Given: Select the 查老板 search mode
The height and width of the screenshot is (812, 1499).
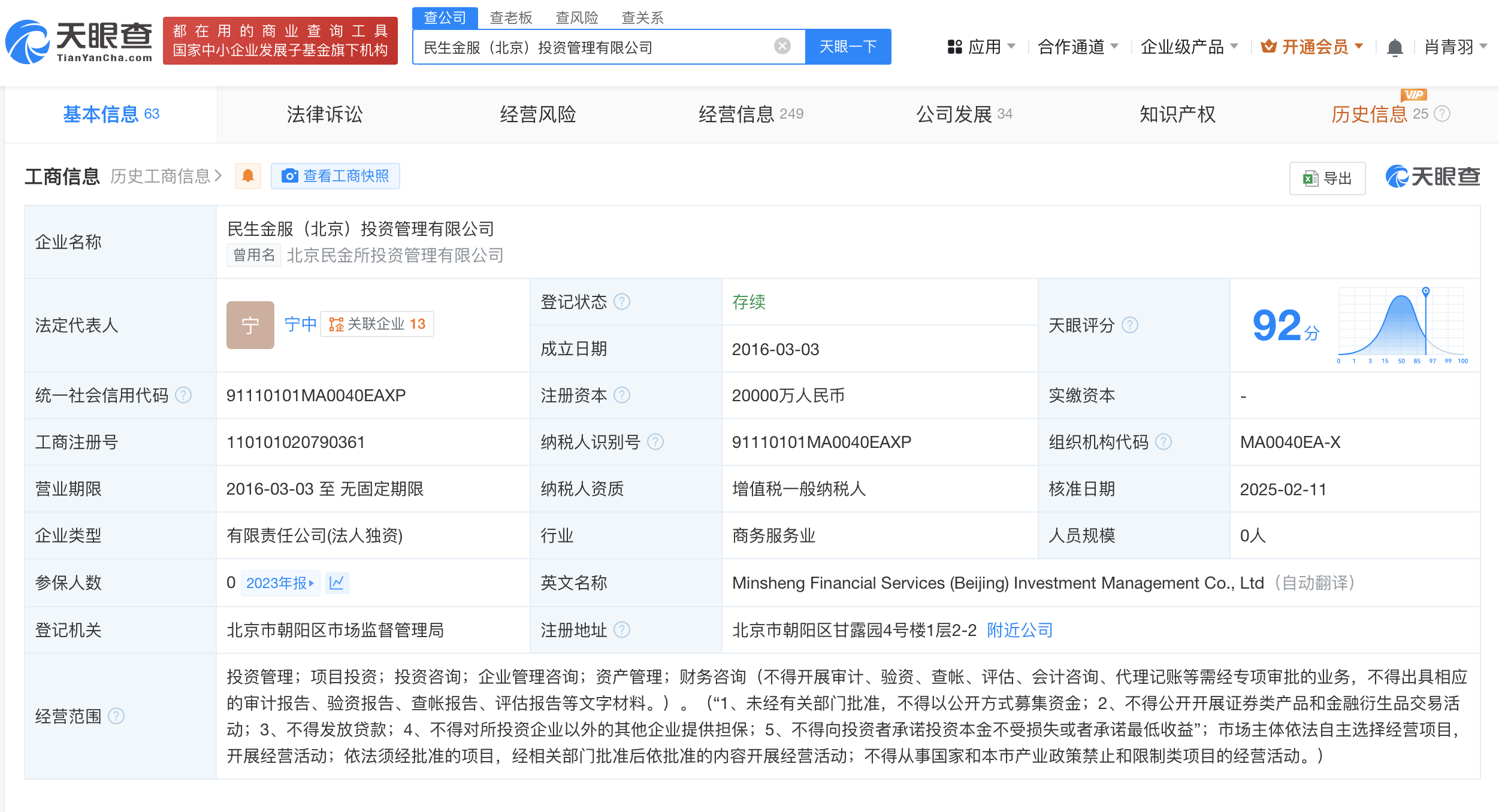Looking at the screenshot, I should 510,17.
